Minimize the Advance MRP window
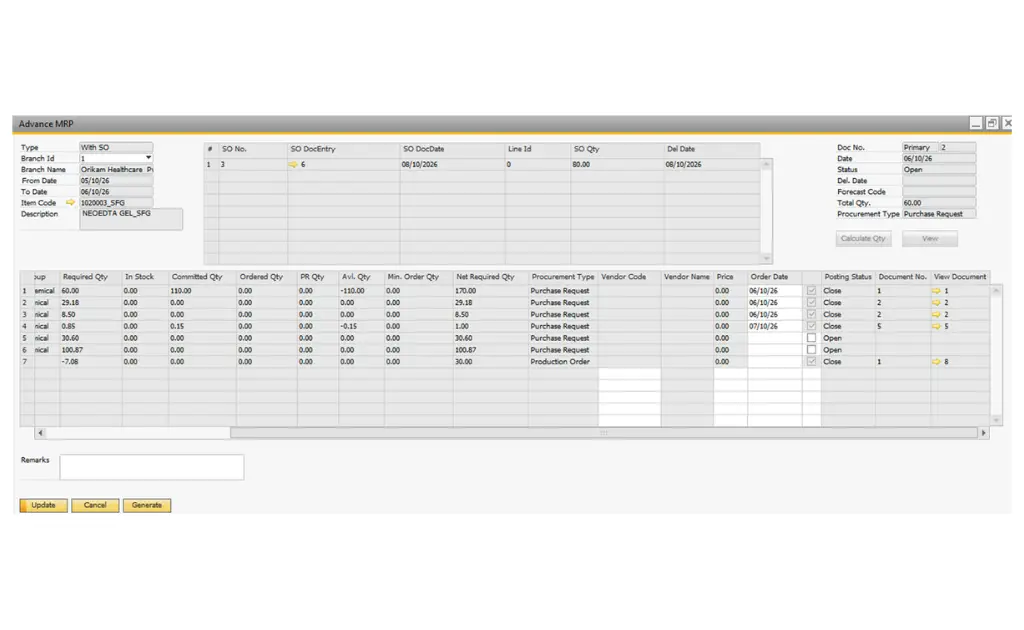 pos(976,123)
